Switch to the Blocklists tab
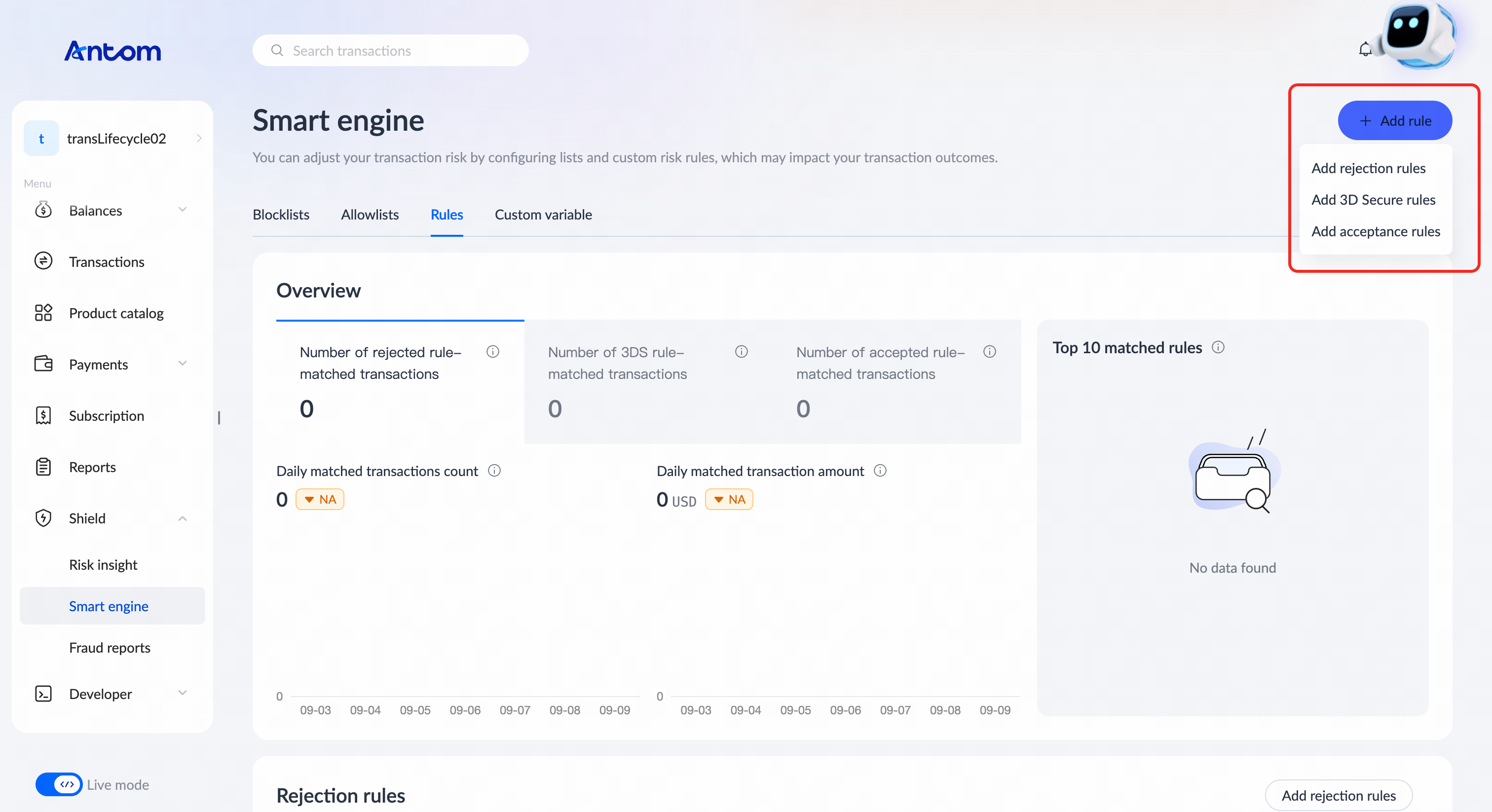This screenshot has height=812, width=1492. point(281,215)
